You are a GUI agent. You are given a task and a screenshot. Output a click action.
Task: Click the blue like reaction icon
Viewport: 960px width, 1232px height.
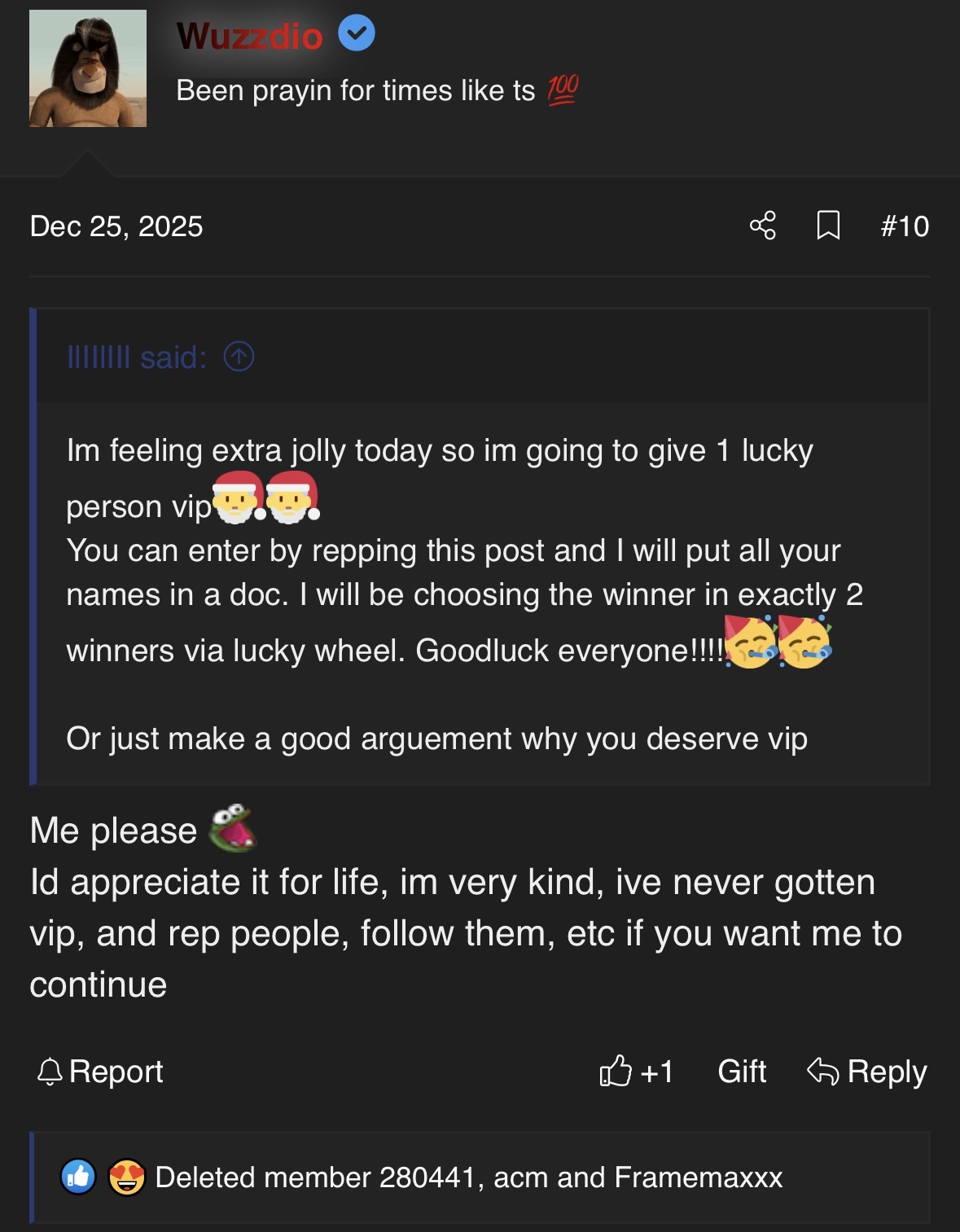tap(78, 1177)
